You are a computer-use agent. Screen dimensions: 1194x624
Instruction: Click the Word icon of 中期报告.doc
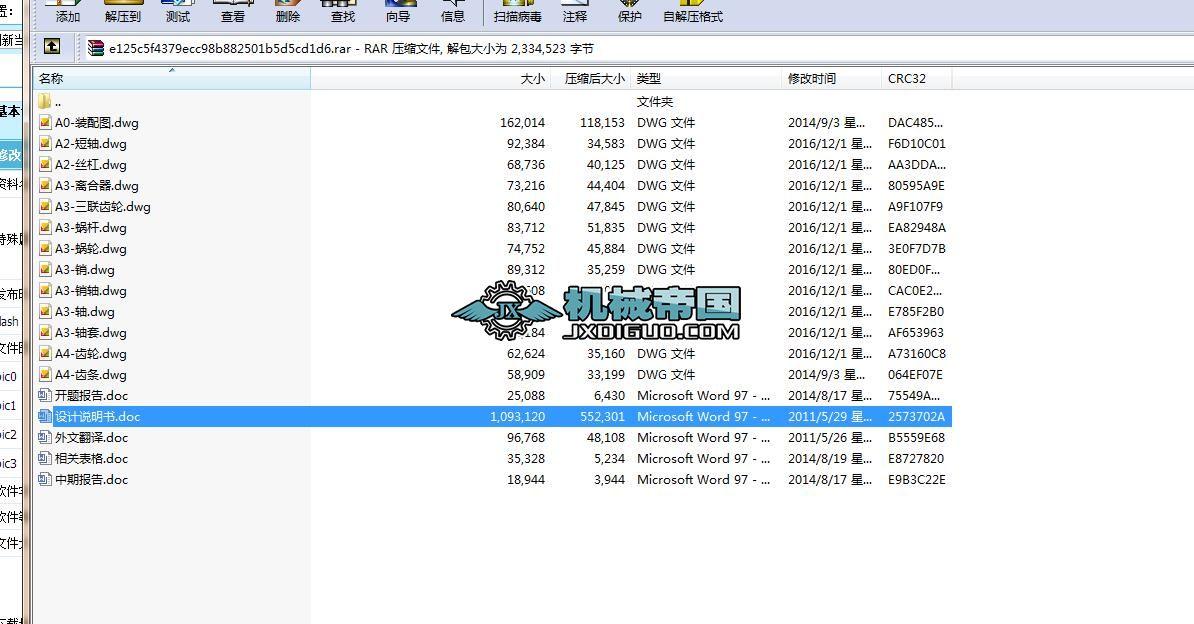(x=45, y=479)
